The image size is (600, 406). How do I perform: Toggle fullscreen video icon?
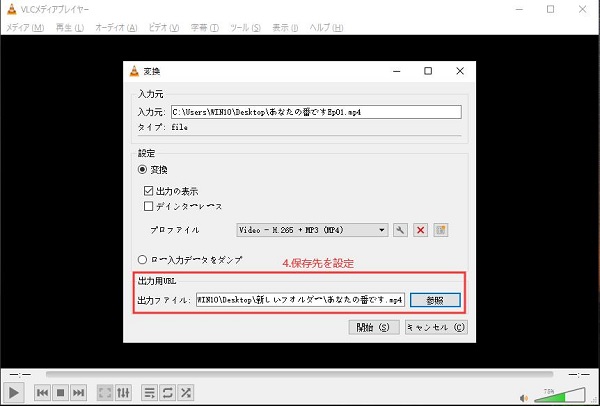tap(105, 393)
